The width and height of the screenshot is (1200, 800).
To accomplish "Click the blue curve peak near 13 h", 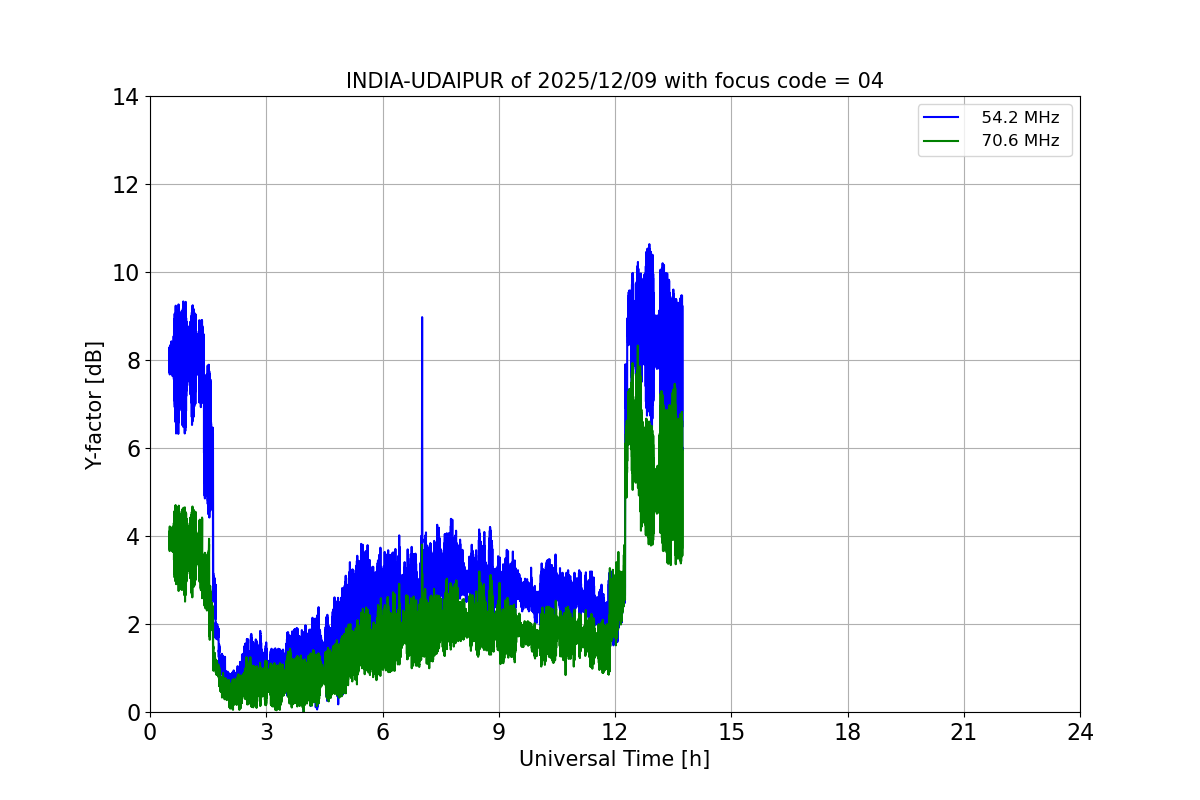I will pos(649,245).
